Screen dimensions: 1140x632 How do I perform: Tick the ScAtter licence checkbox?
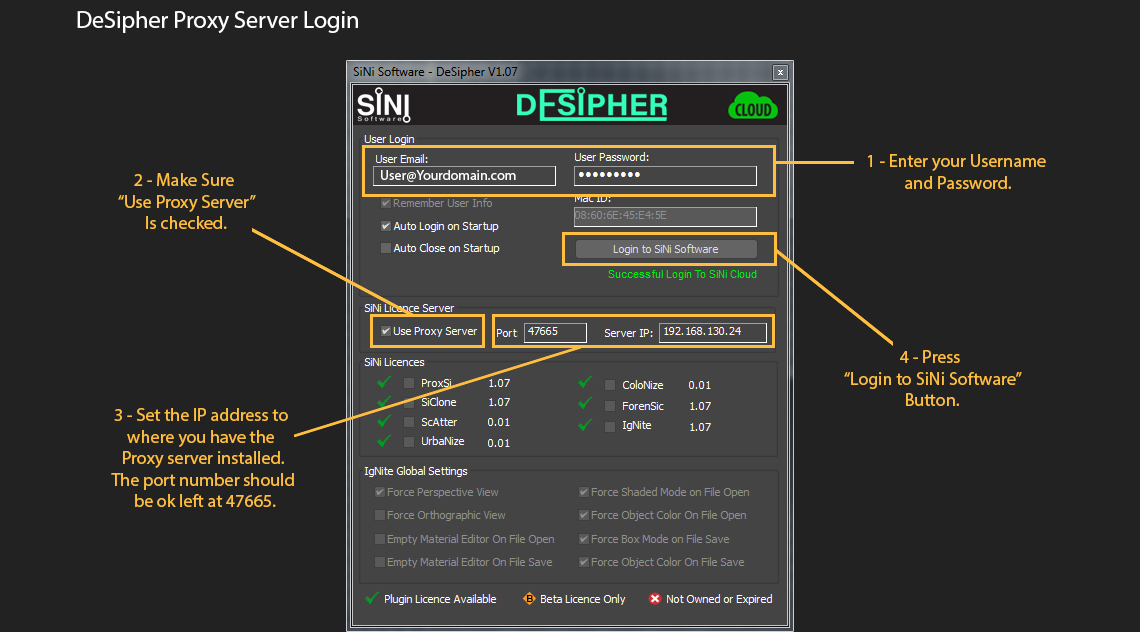click(x=409, y=422)
